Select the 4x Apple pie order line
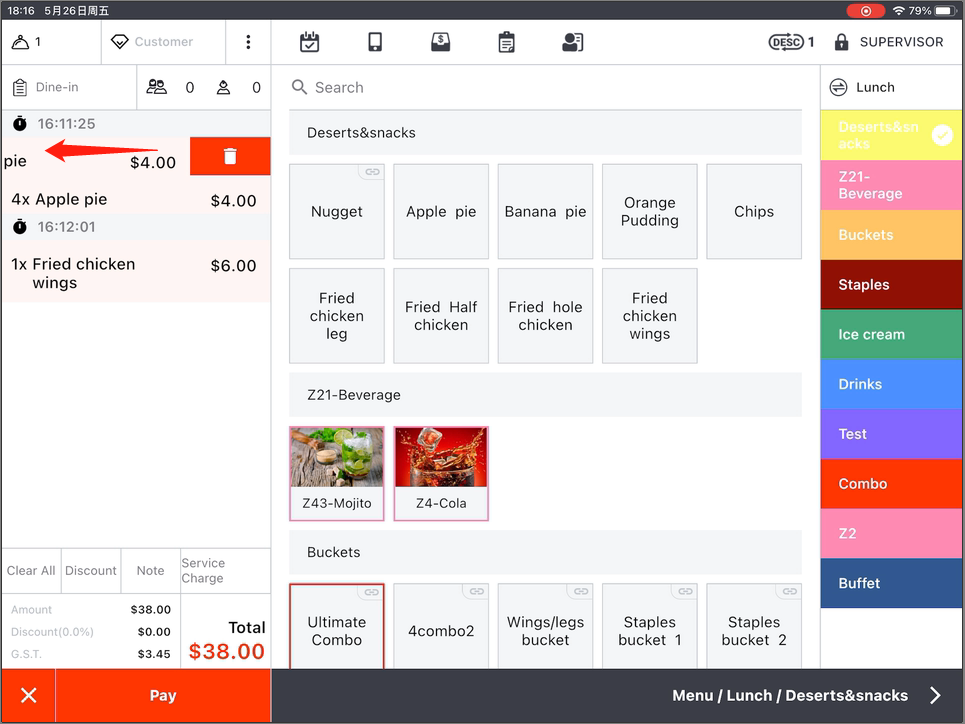 point(136,199)
